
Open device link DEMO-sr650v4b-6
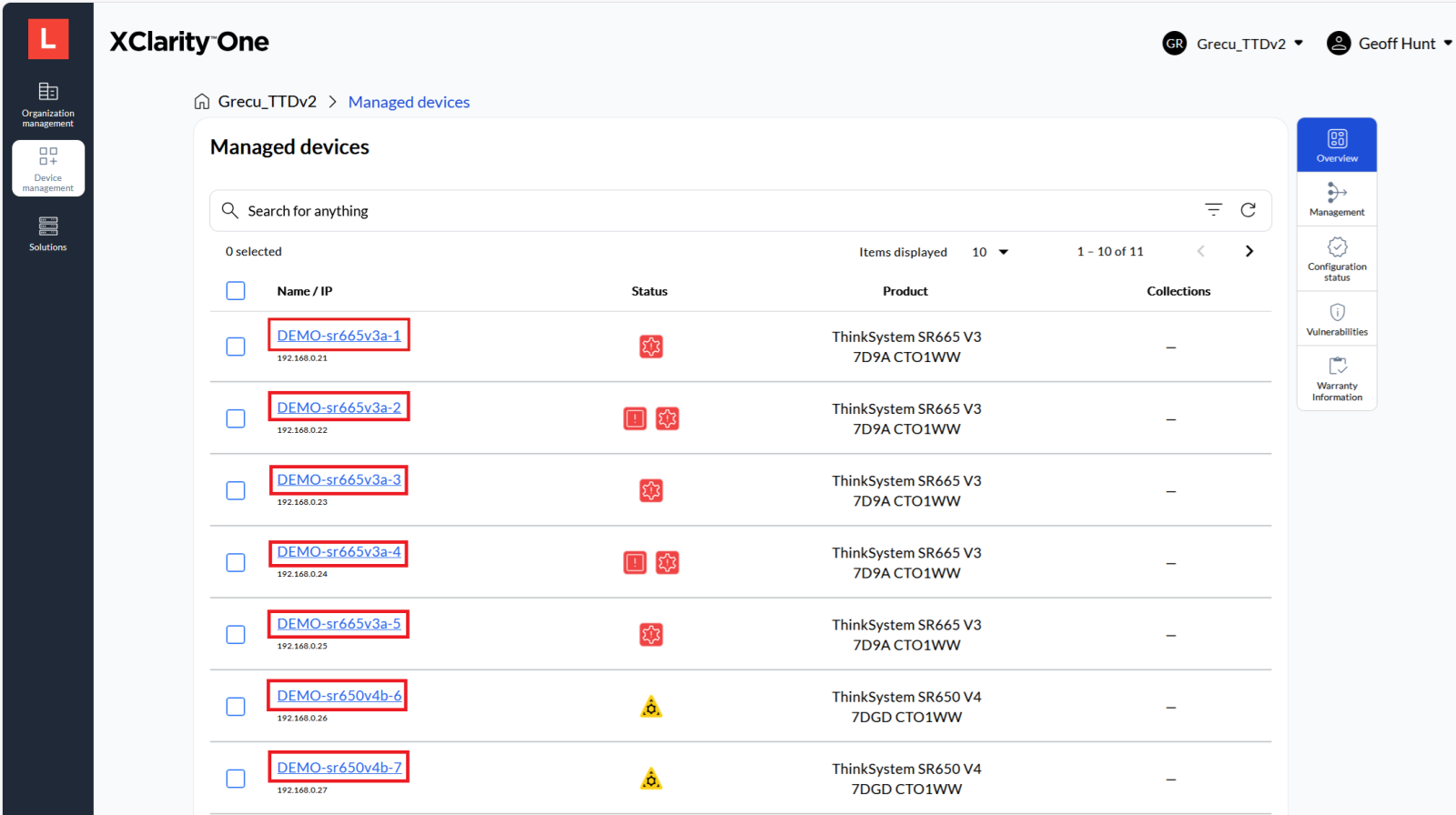click(x=339, y=695)
